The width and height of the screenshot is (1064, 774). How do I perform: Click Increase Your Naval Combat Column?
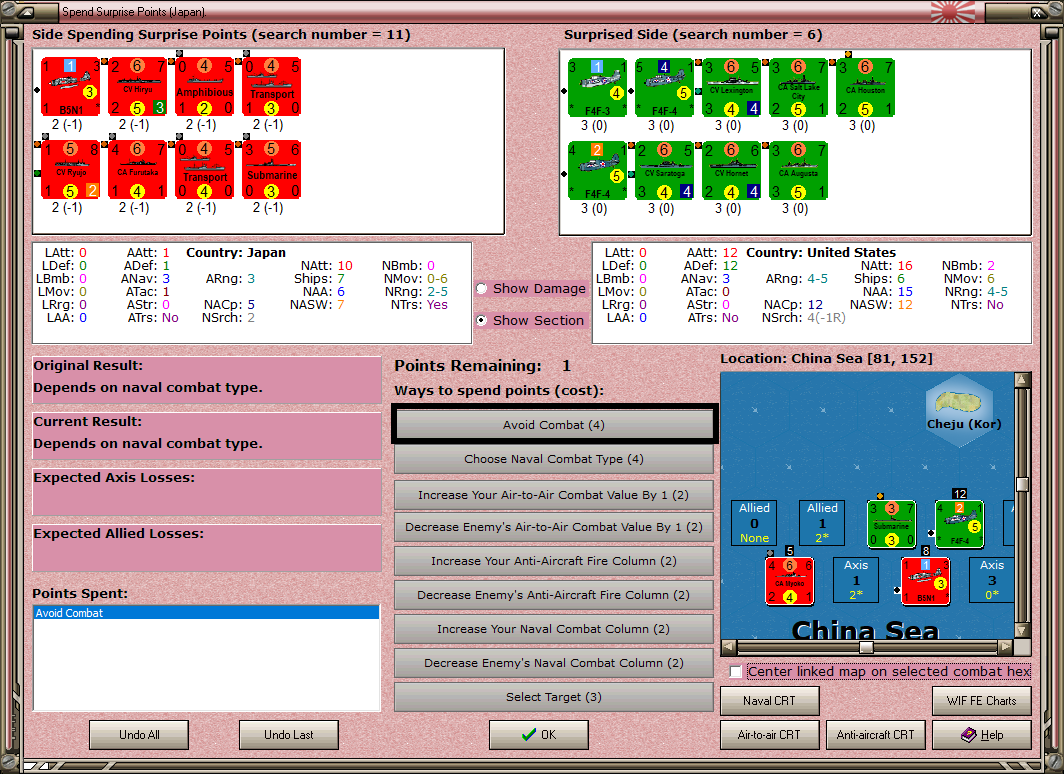coord(554,629)
